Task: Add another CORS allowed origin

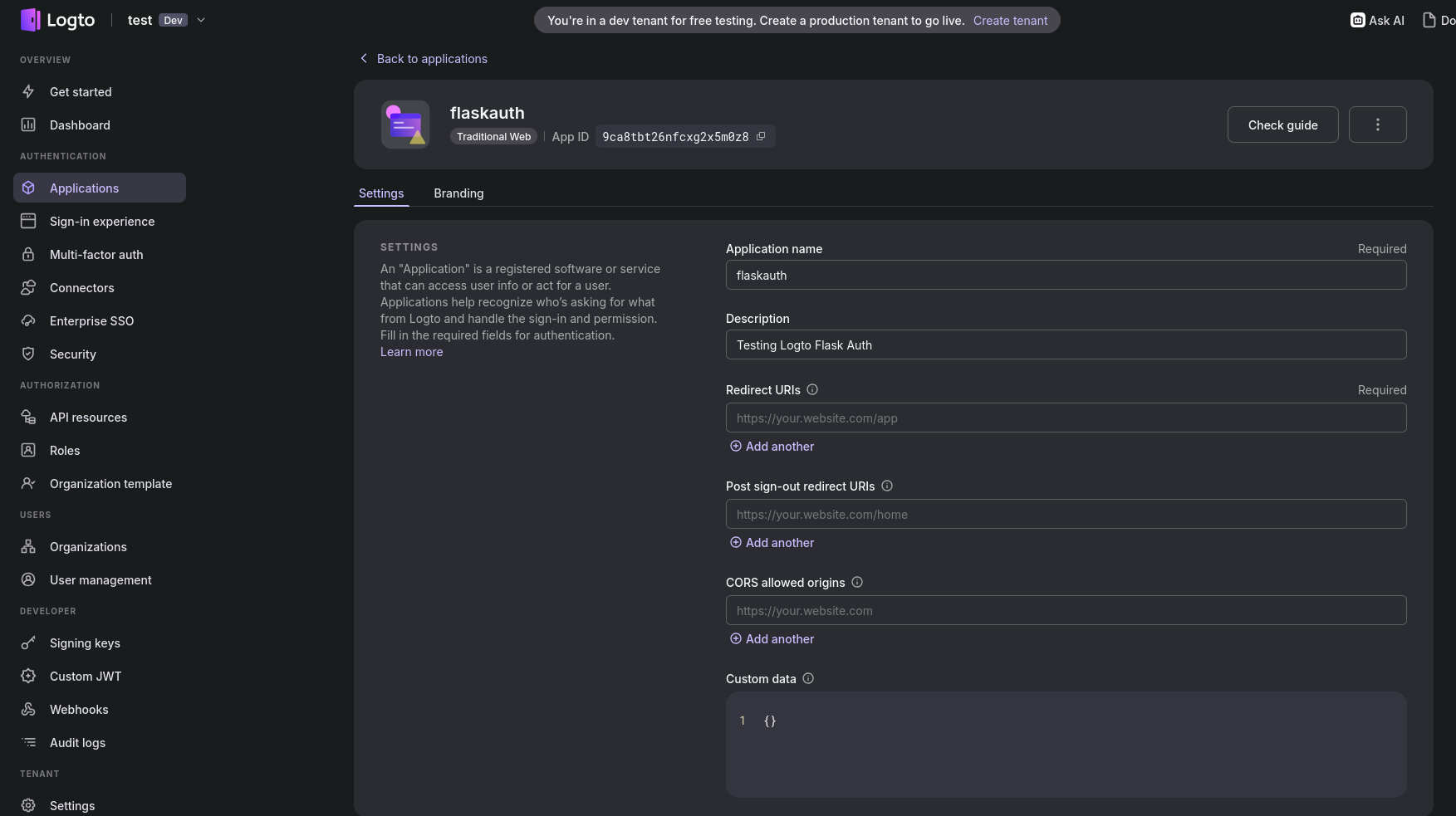Action: point(772,639)
